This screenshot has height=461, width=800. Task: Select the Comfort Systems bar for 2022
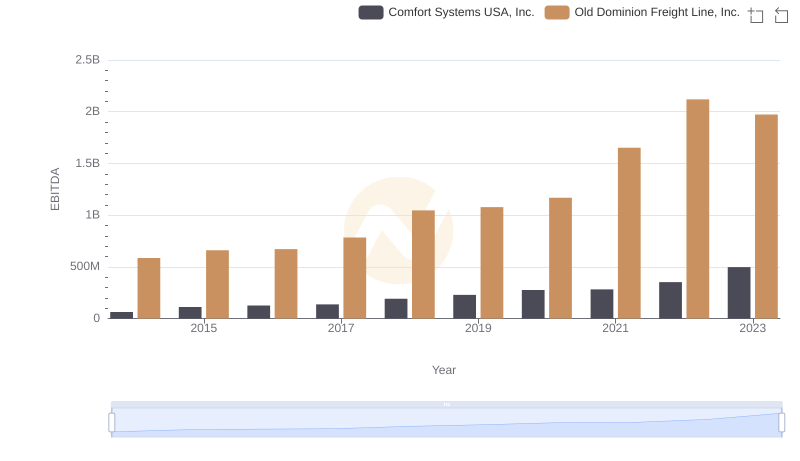(x=670, y=300)
